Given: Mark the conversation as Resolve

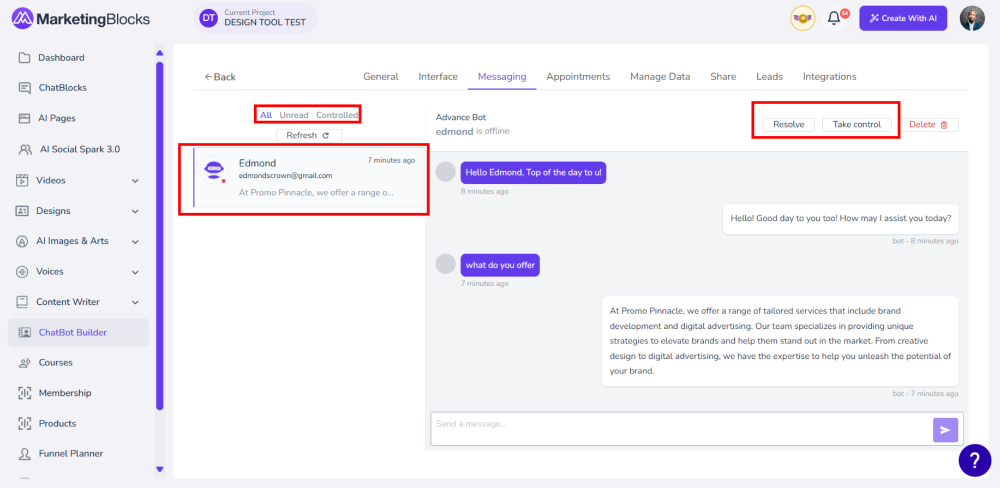Looking at the screenshot, I should 788,124.
